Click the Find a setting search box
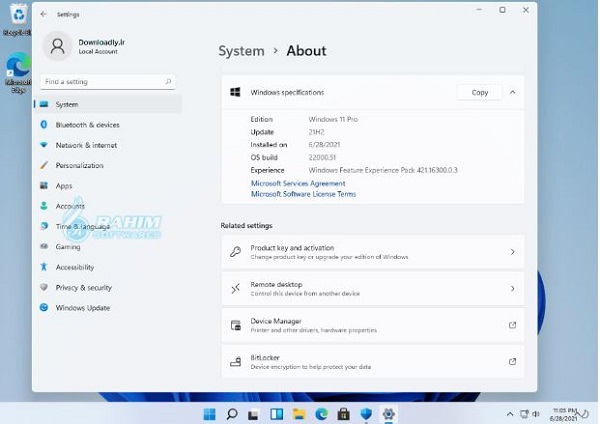Screen dimensions: 600x424 coord(105,81)
